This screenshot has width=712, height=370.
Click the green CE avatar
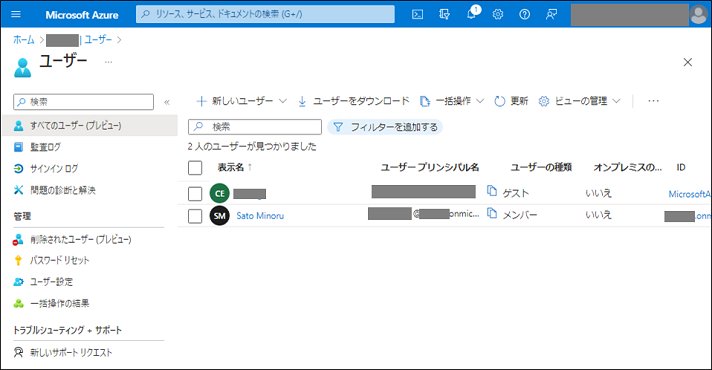[219, 194]
